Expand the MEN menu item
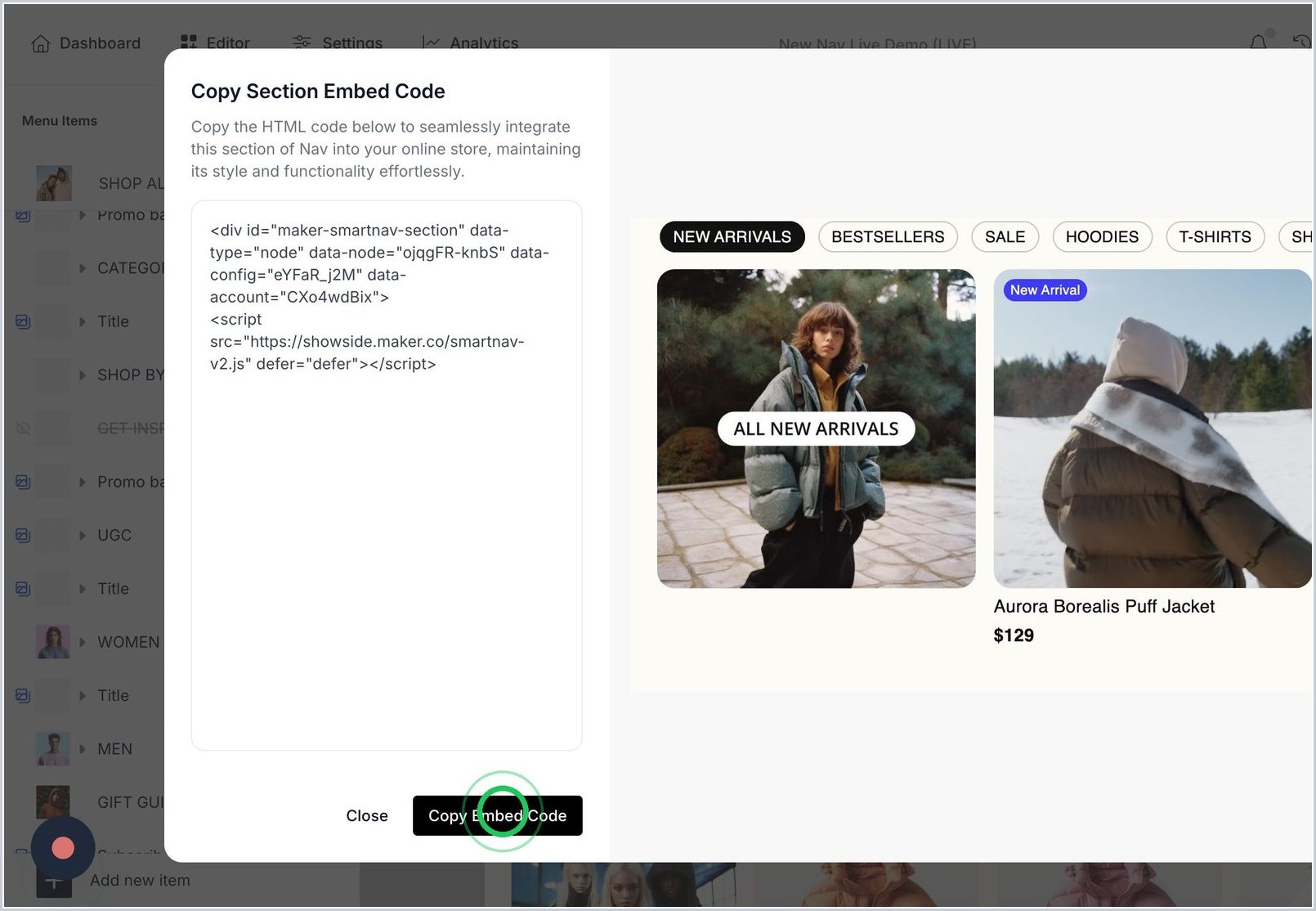The height and width of the screenshot is (911, 1316). tap(83, 749)
